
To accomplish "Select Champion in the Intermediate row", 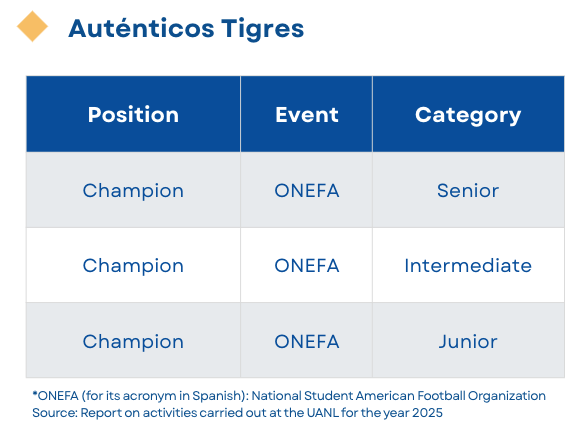I will (133, 266).
